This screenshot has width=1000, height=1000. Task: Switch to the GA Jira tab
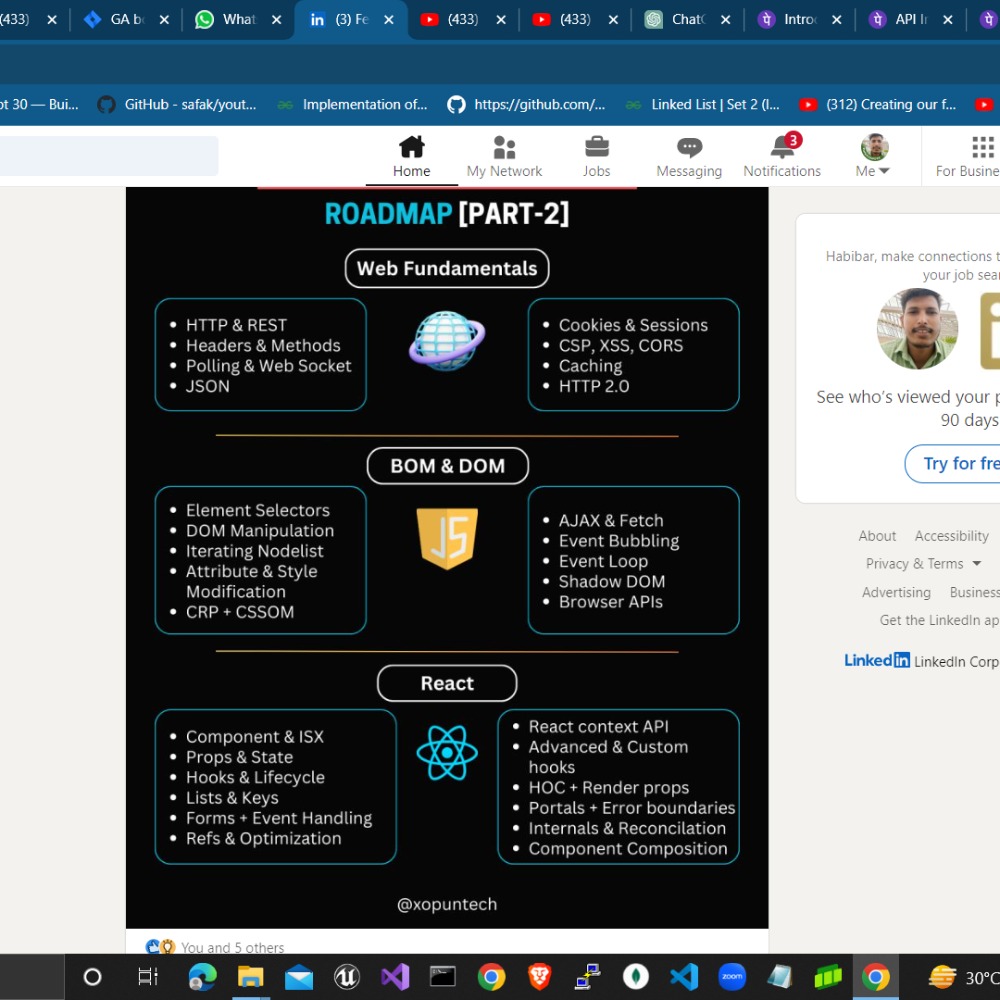126,19
